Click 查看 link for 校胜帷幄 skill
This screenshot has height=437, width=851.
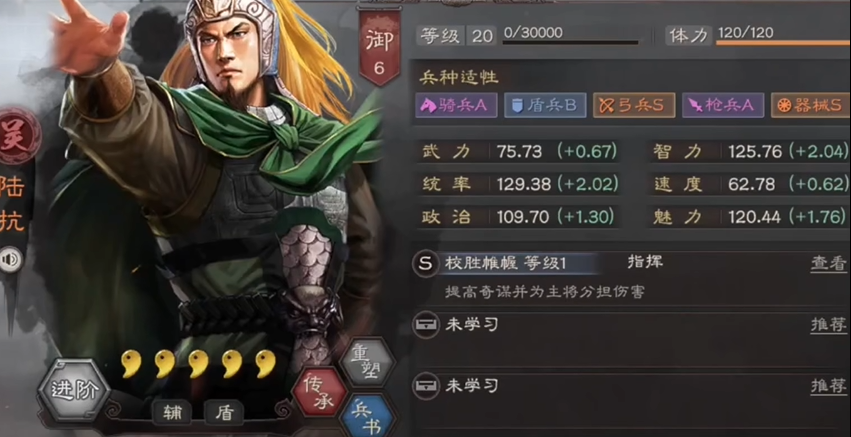829,264
